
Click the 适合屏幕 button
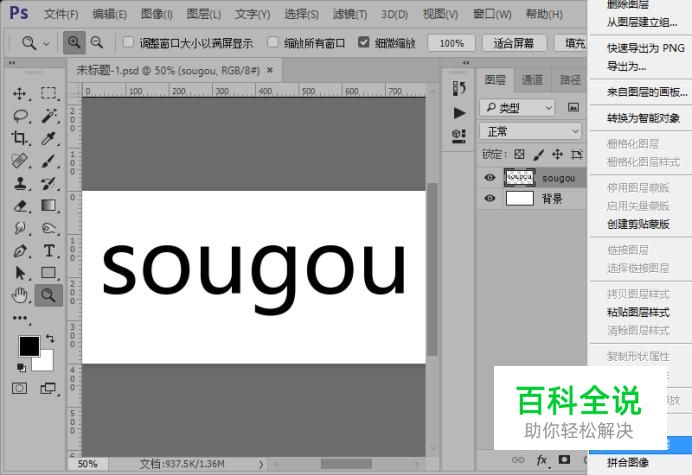point(514,43)
